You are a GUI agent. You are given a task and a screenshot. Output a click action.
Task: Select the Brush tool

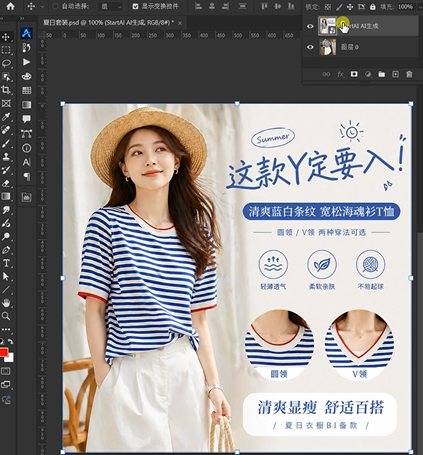point(6,143)
